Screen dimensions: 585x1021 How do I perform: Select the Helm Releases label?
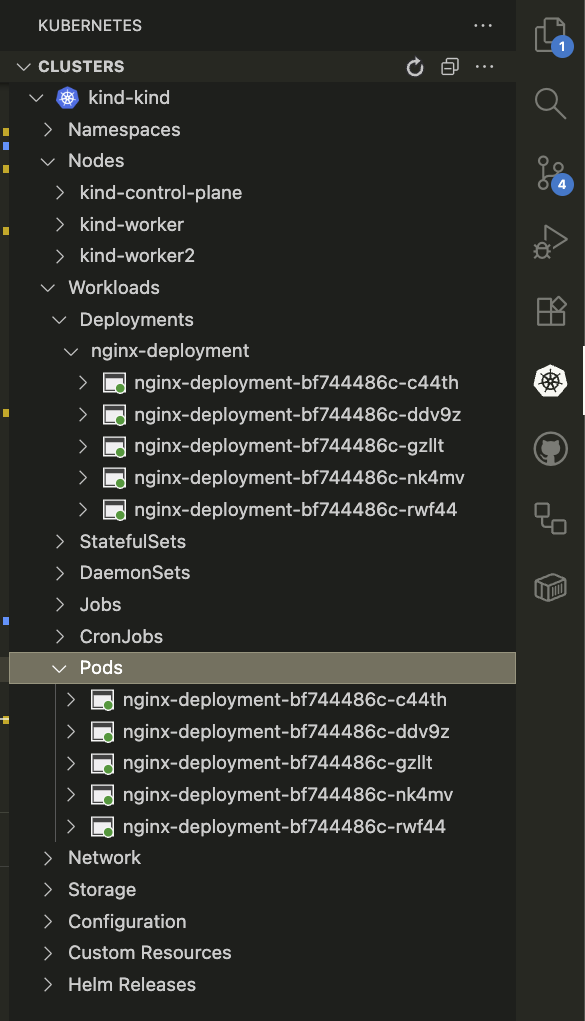[x=132, y=985]
